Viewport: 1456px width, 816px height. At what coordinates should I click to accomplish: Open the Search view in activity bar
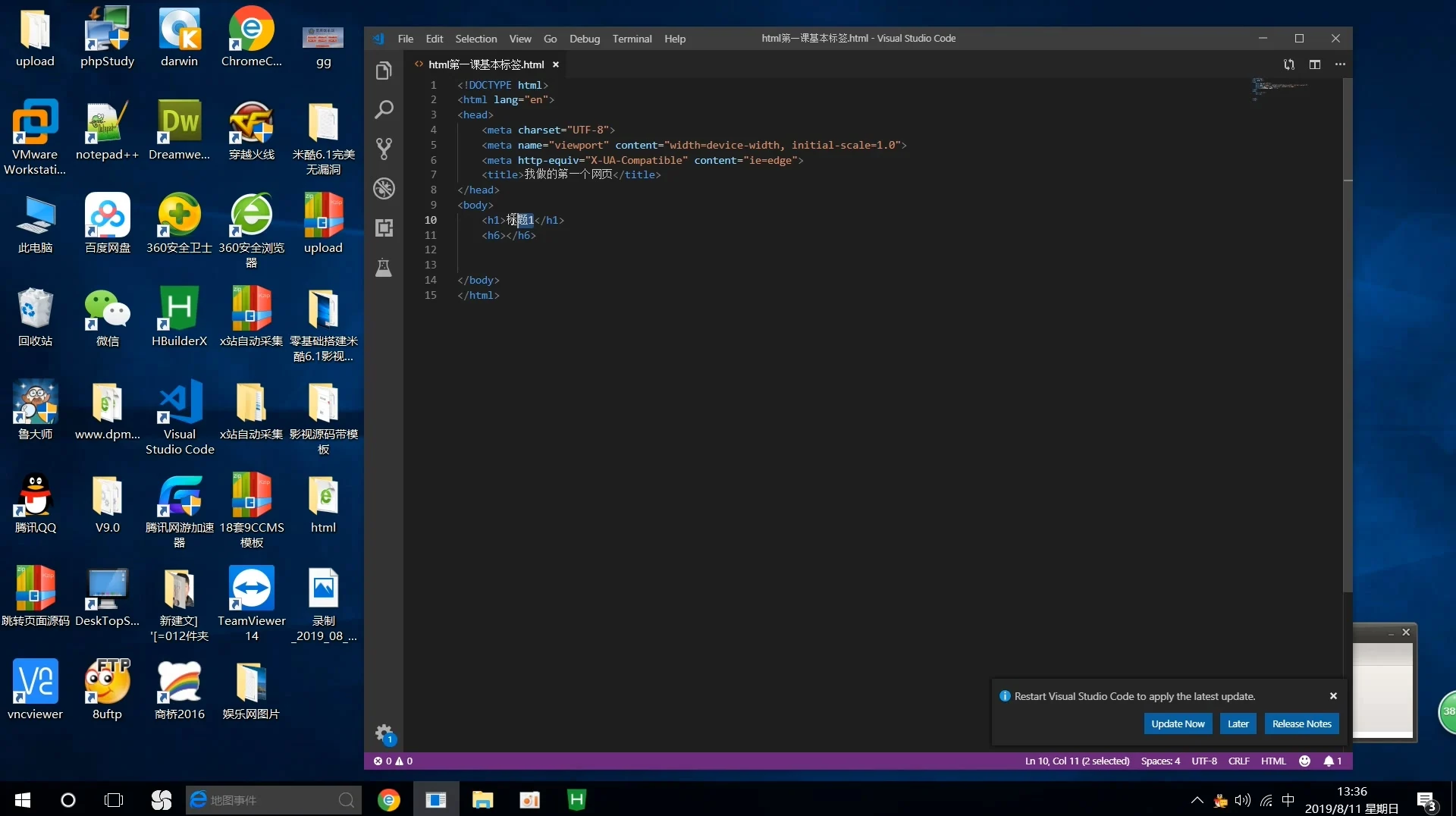tap(384, 110)
